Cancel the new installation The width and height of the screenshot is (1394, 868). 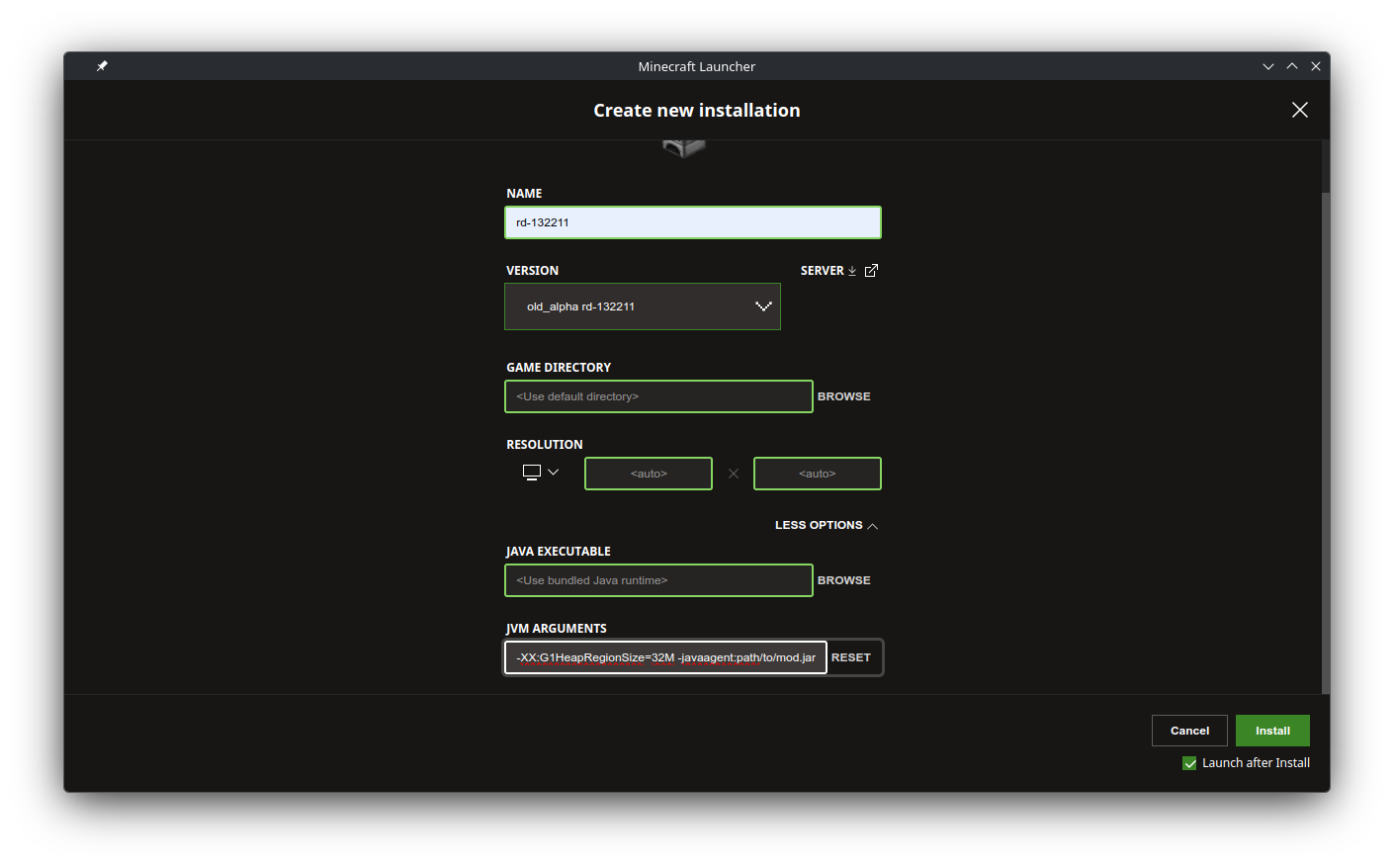pos(1189,731)
